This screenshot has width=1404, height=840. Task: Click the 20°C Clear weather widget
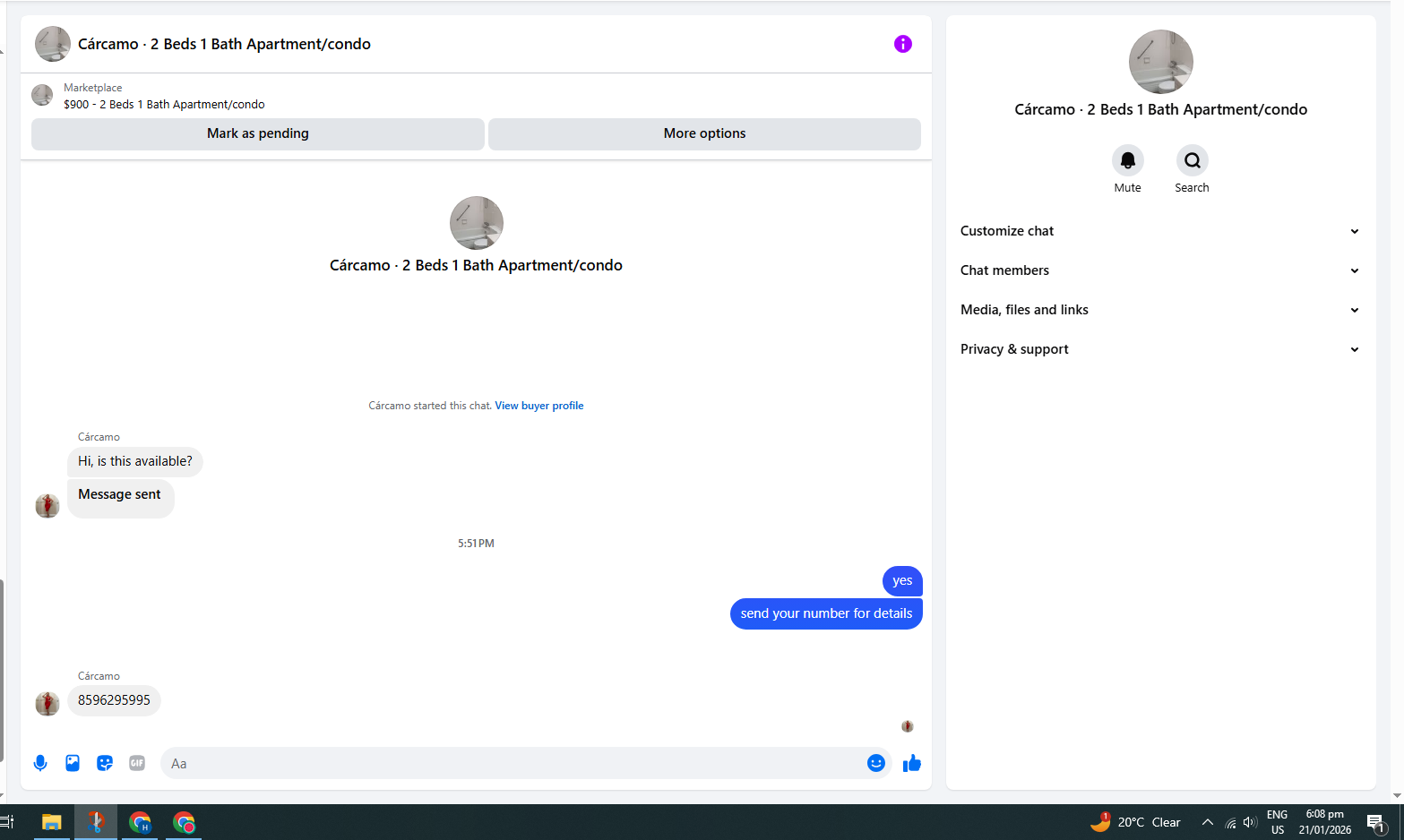point(1135,822)
